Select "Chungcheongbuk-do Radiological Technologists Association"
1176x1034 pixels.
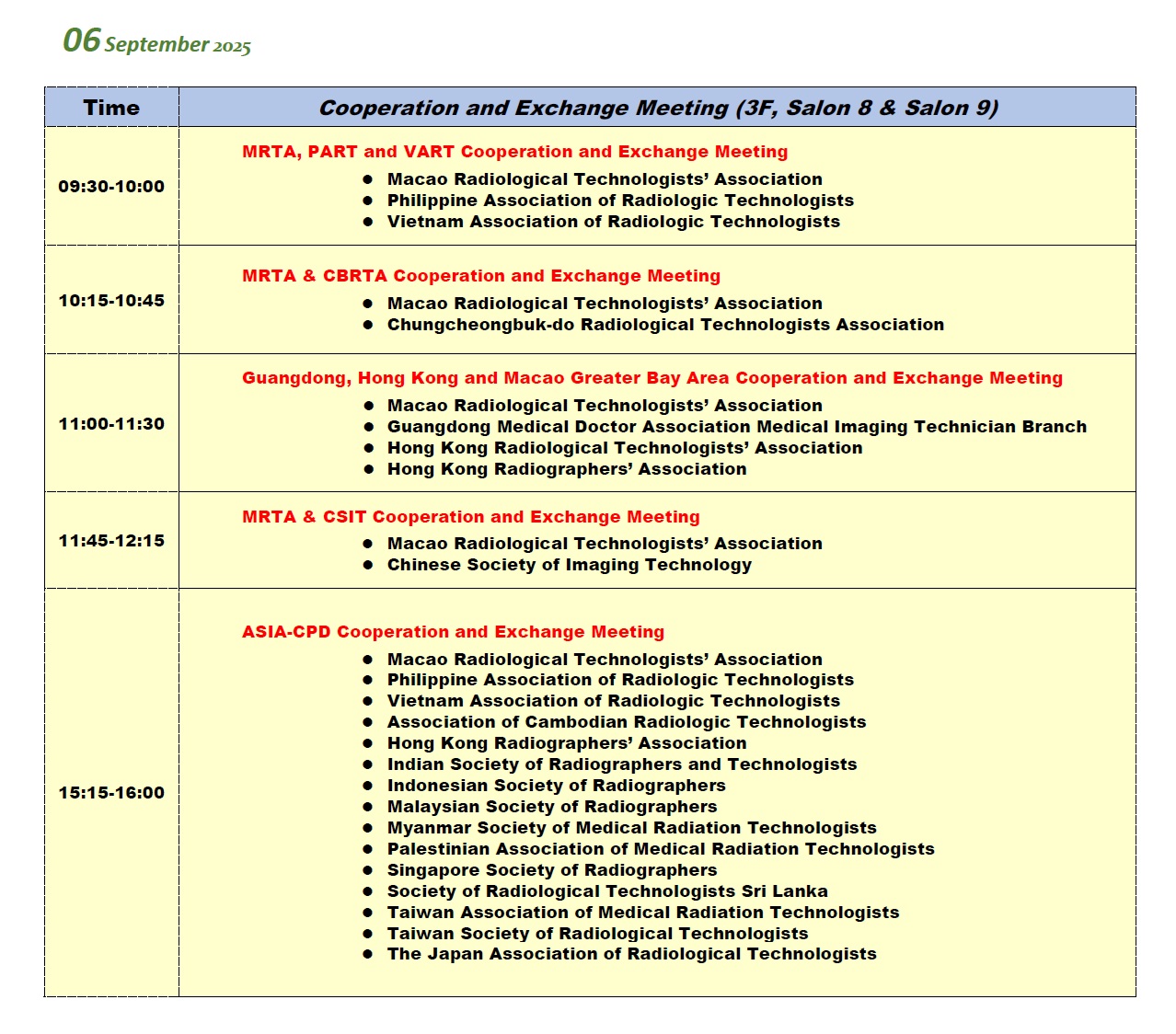[665, 325]
